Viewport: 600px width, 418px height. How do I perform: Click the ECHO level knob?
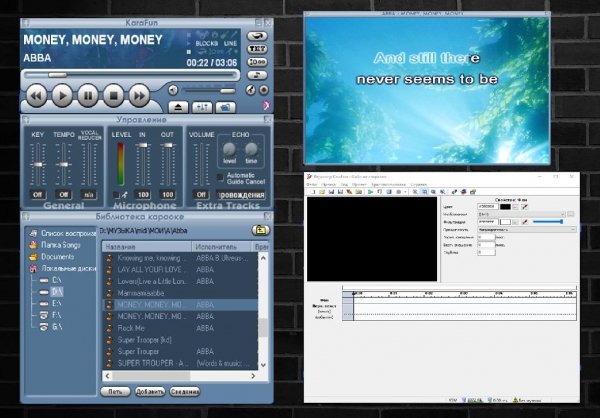click(x=229, y=149)
